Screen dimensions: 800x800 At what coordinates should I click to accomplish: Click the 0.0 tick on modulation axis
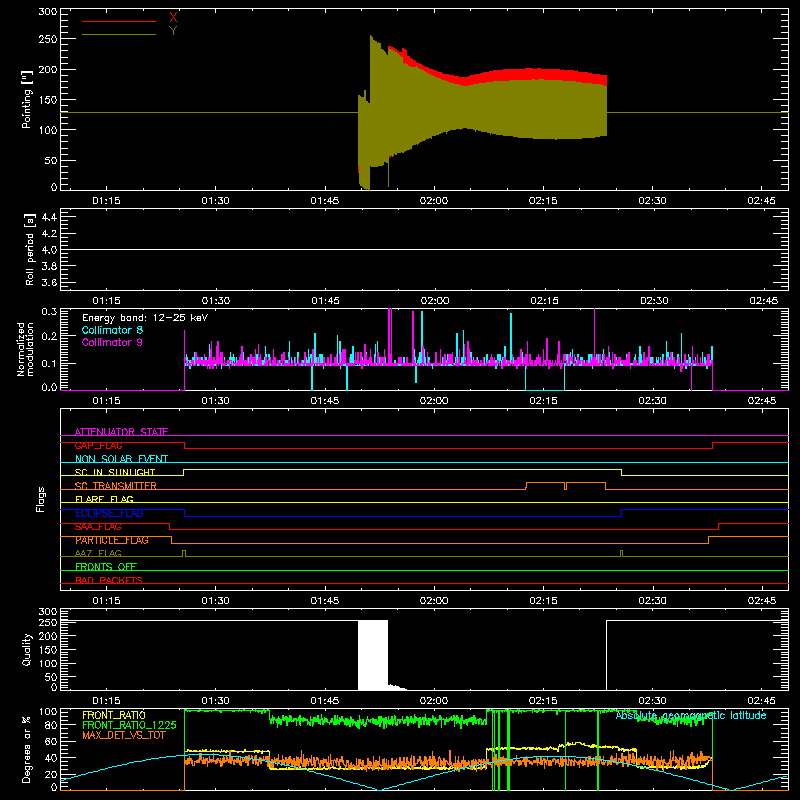[x=49, y=387]
